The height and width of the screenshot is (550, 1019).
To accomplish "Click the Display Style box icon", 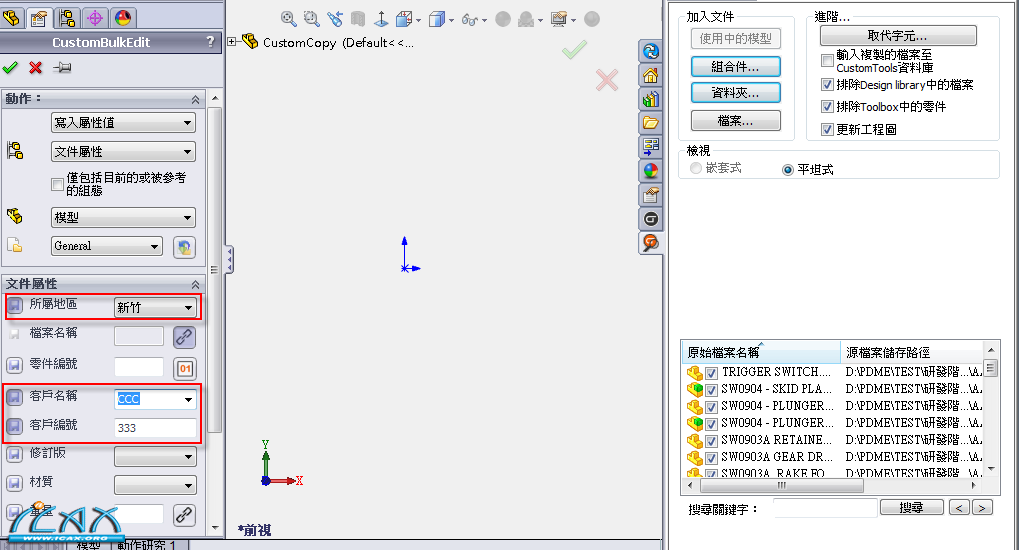I will click(x=437, y=19).
